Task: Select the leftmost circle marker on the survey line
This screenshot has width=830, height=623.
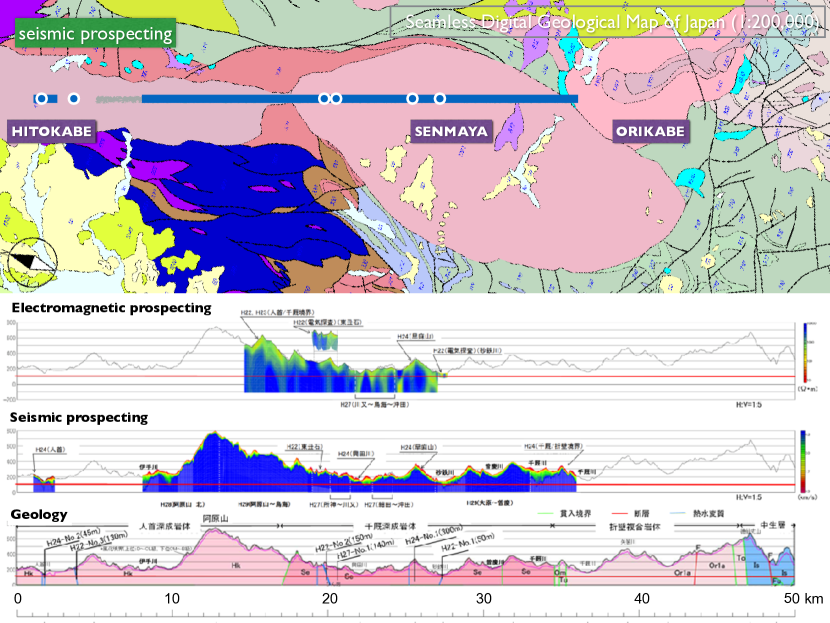Action: tap(42, 98)
